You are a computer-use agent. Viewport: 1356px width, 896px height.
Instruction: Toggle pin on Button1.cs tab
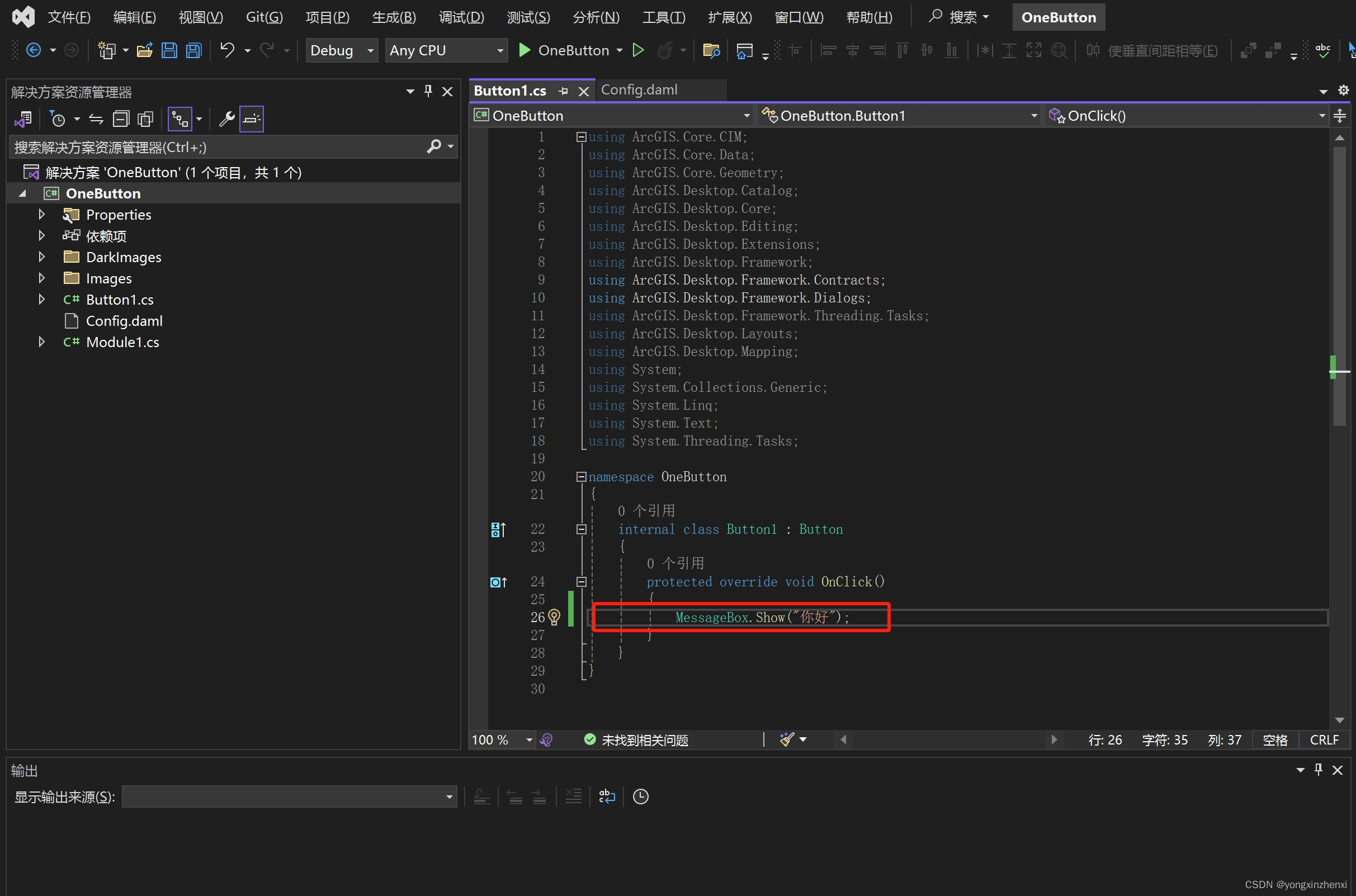[x=563, y=91]
